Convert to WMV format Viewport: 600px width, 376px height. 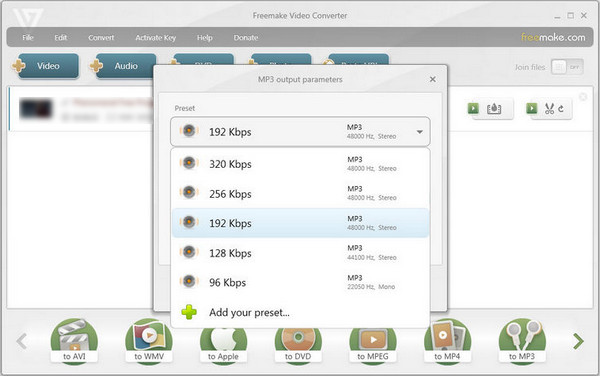(149, 342)
